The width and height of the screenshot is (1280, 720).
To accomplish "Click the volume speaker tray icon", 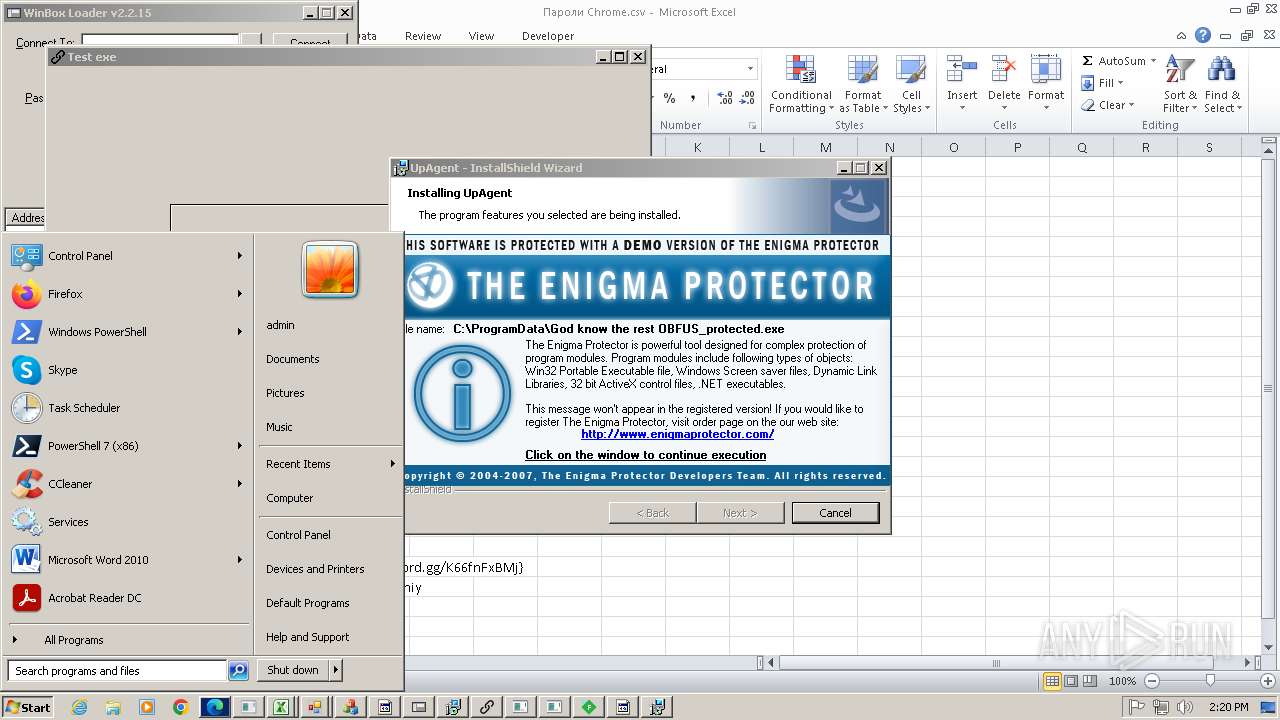I will tap(1185, 707).
